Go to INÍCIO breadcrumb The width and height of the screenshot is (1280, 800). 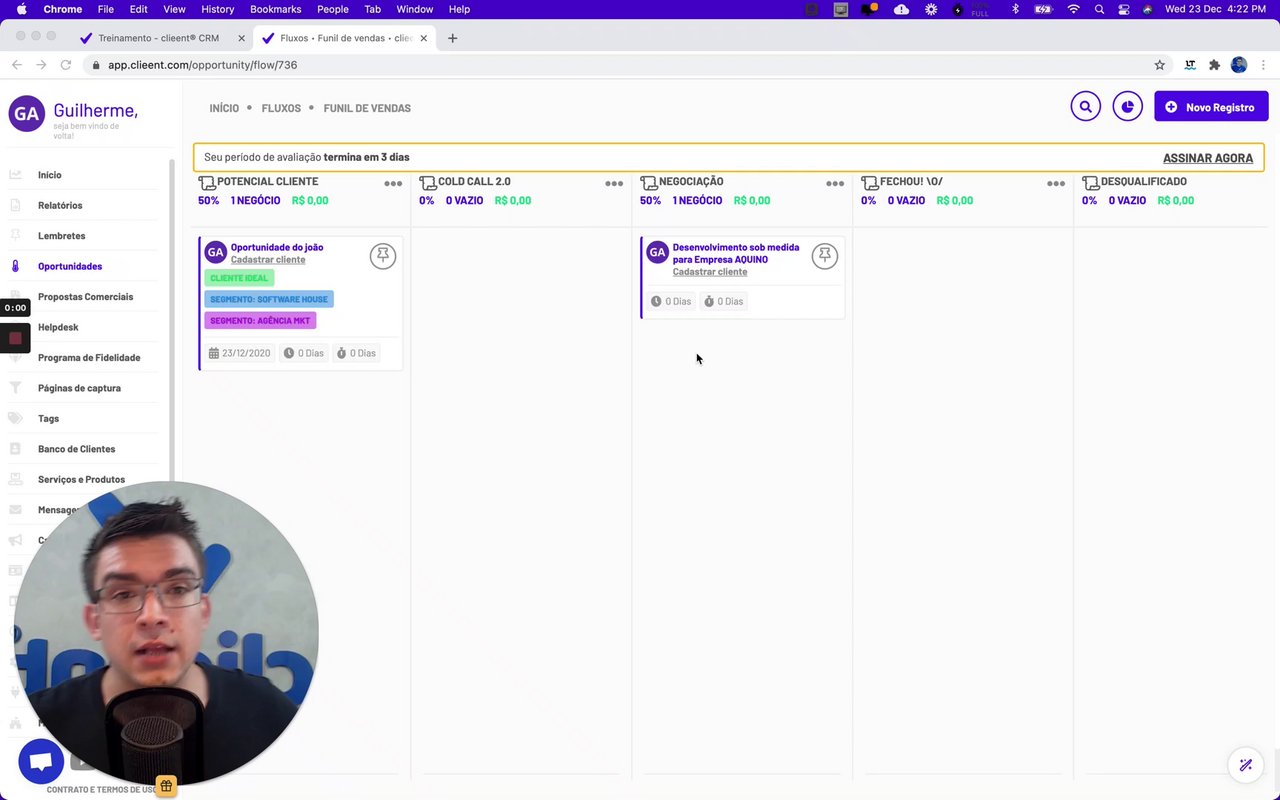tap(224, 108)
